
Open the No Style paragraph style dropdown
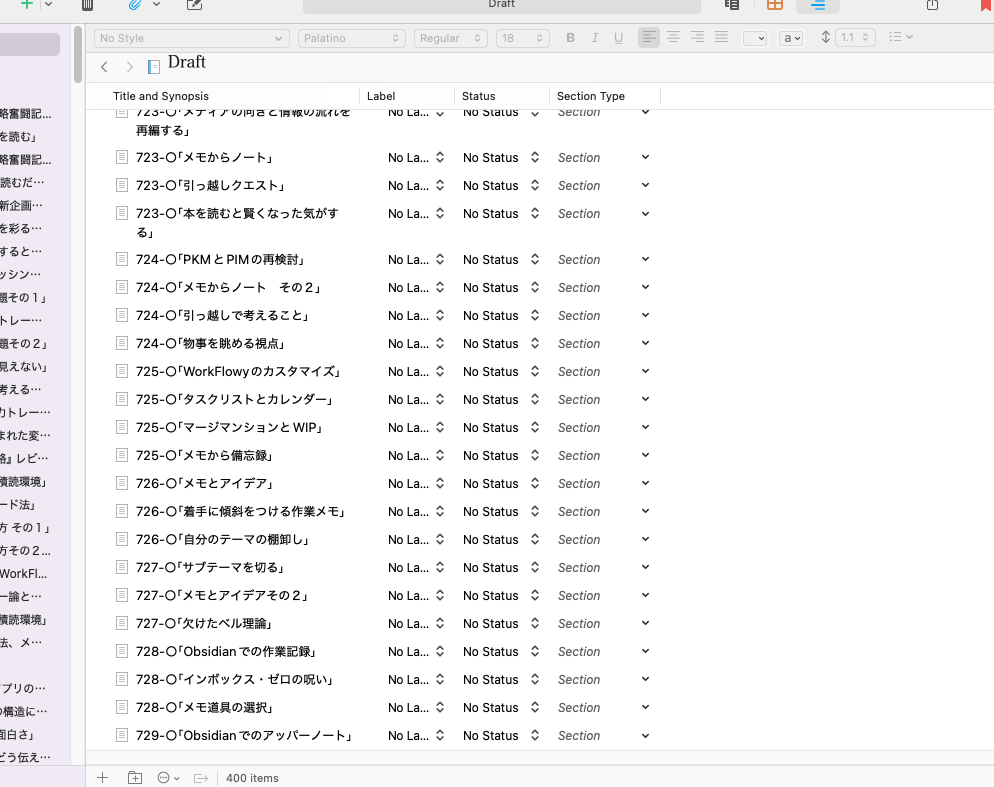click(x=191, y=38)
